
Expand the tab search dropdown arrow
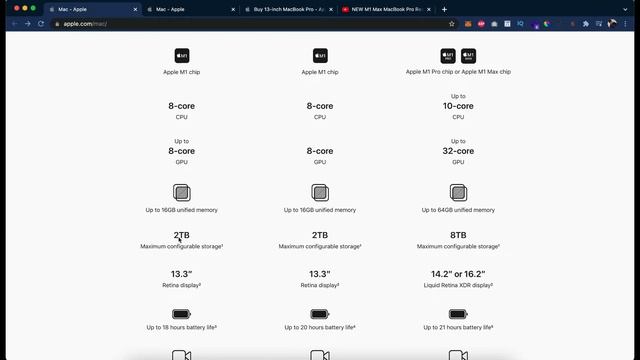[625, 9]
